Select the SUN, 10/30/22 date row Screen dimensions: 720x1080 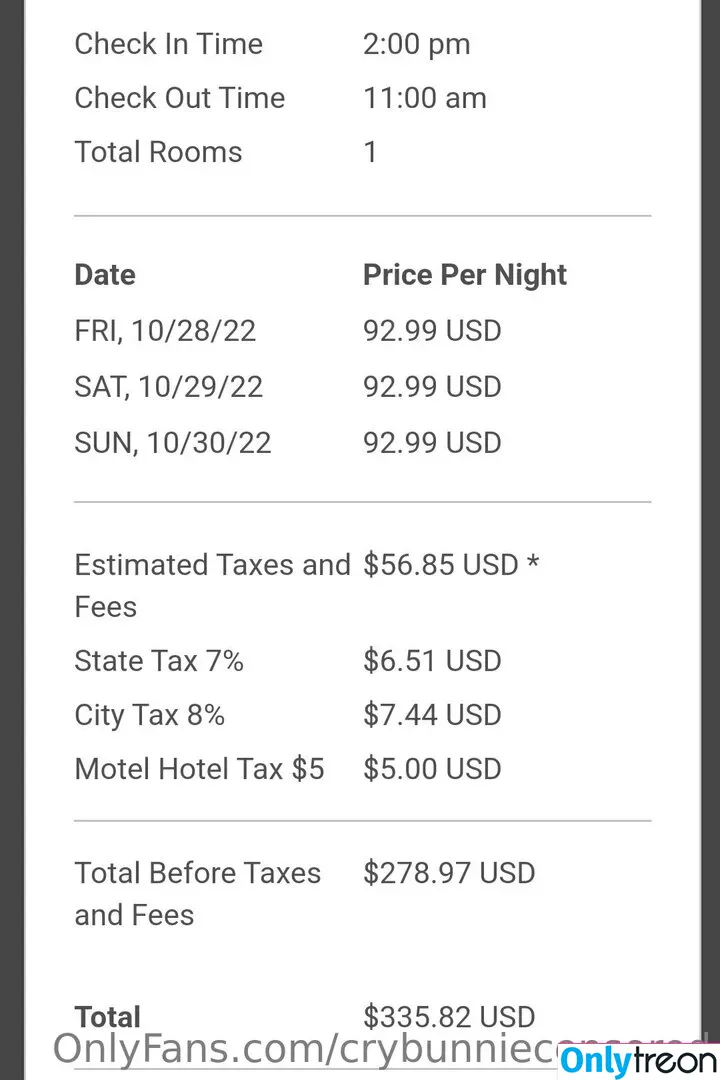click(x=362, y=443)
